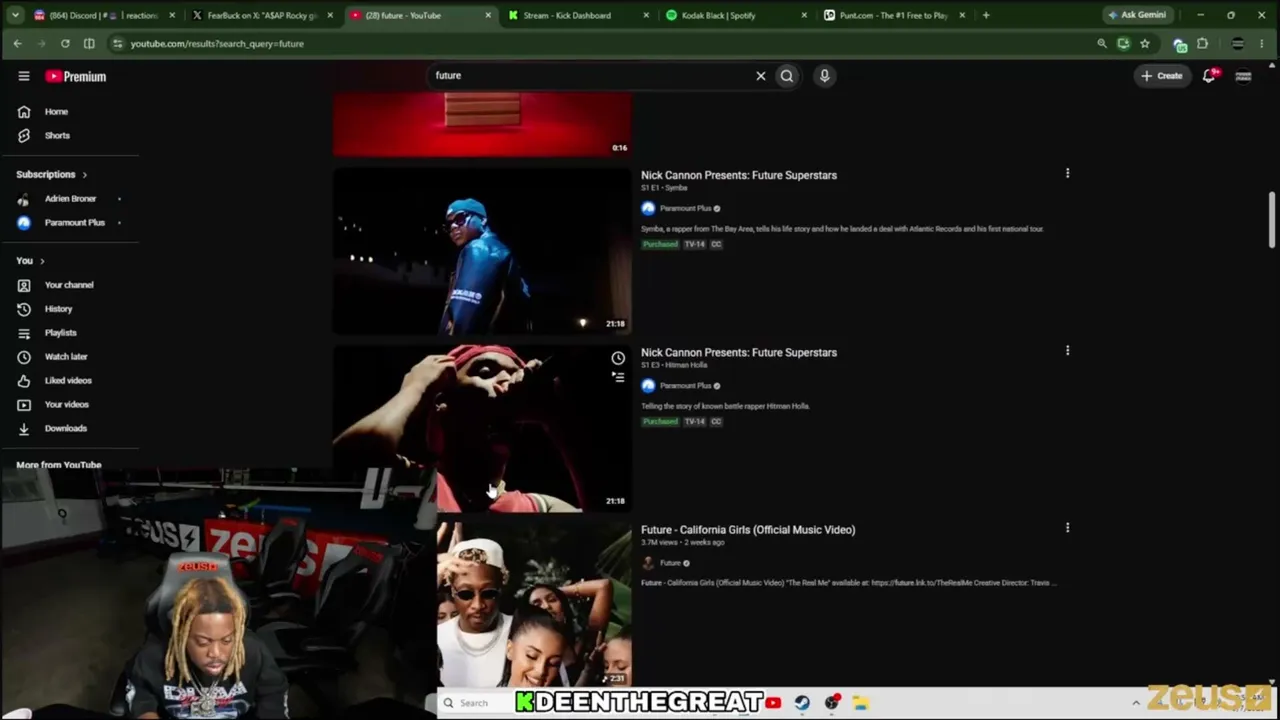1280x720 pixels.
Task: Save Hitman Holla episode to Watch later
Action: tap(618, 358)
